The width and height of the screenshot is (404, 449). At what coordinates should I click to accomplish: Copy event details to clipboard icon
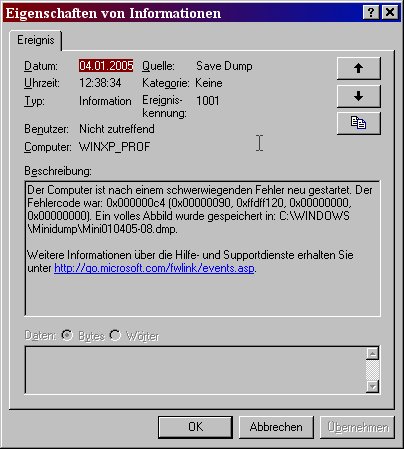(359, 123)
